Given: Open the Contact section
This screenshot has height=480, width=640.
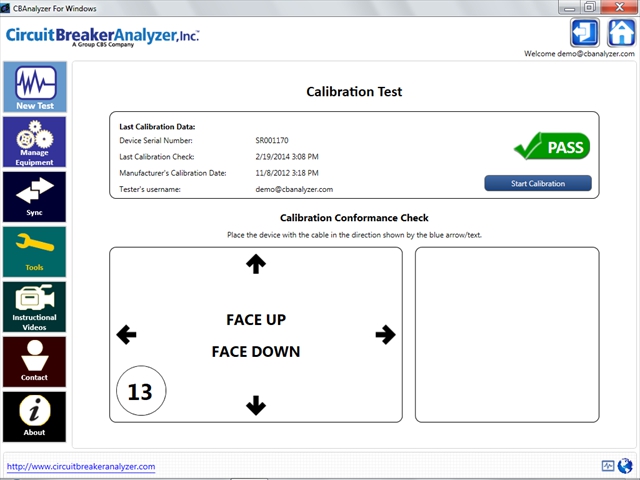Looking at the screenshot, I should pyautogui.click(x=35, y=362).
